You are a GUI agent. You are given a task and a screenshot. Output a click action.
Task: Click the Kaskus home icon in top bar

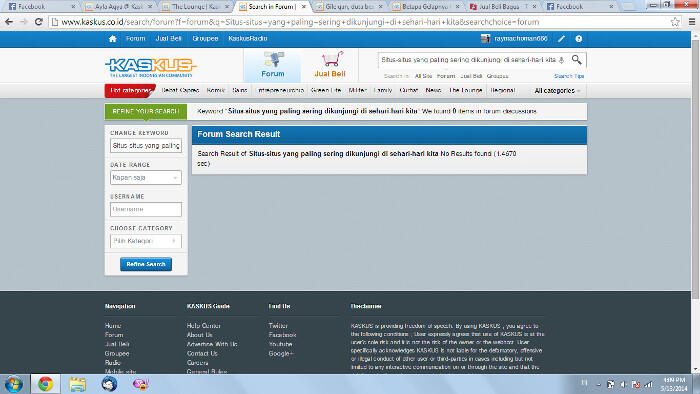coord(112,39)
